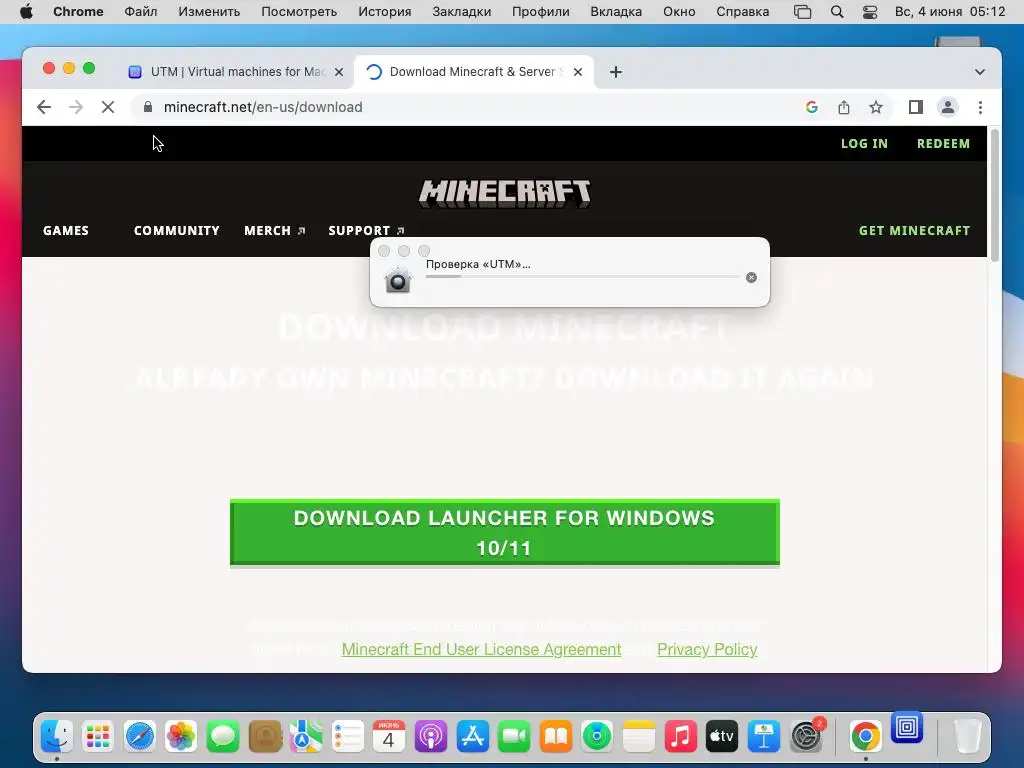Viewport: 1024px width, 768px height.
Task: Open Finder from the Dock
Action: point(57,737)
